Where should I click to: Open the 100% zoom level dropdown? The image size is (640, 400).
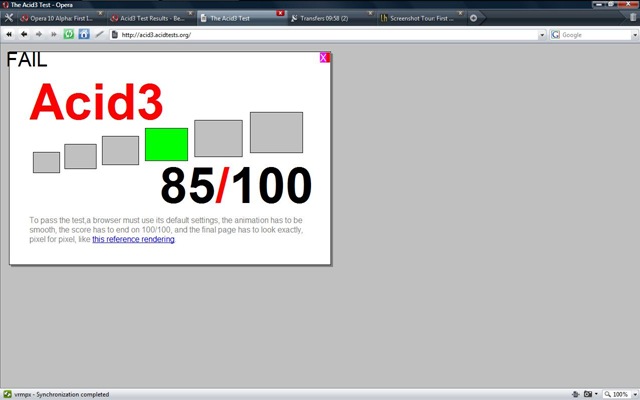(635, 394)
